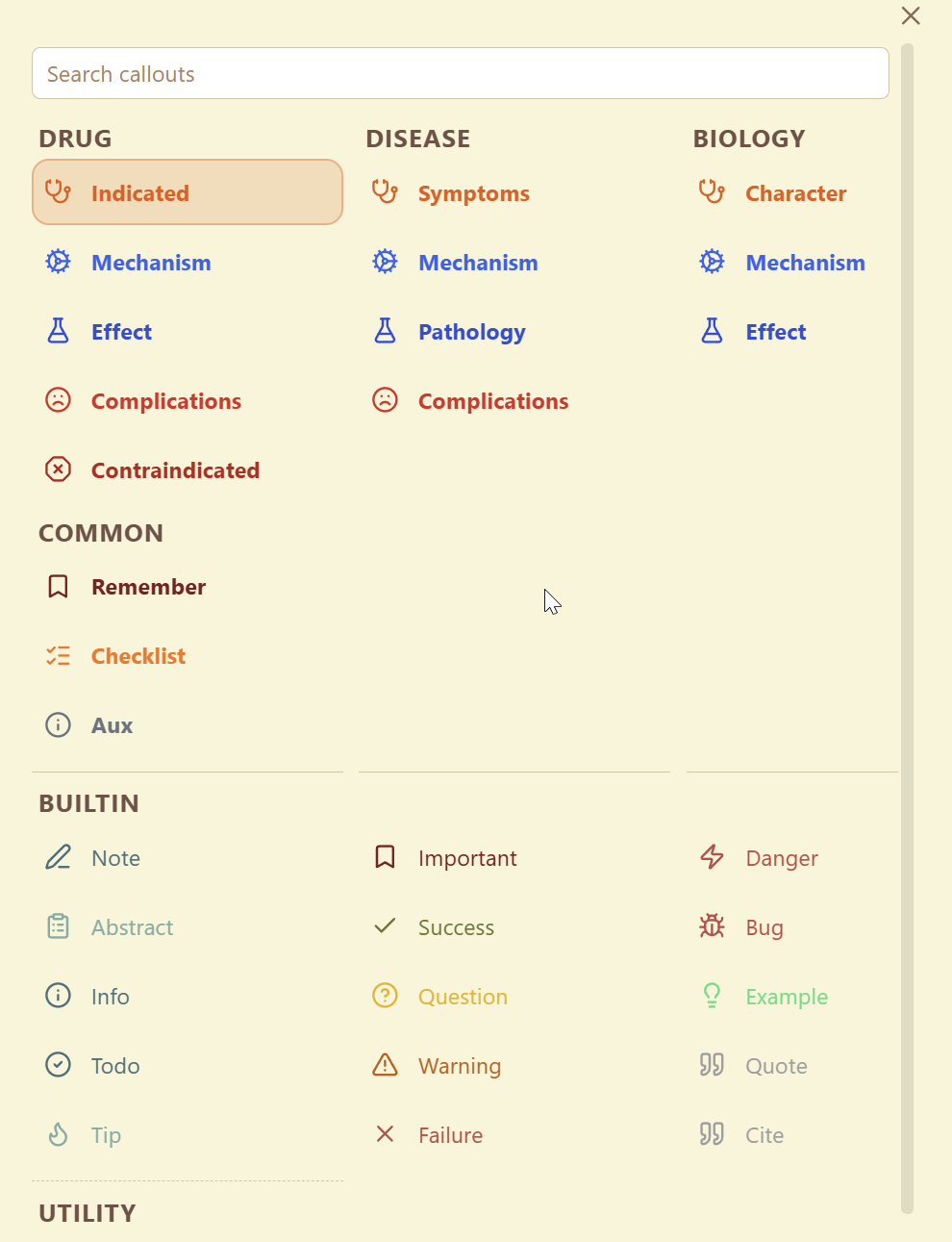Viewport: 952px width, 1242px height.
Task: Select the flame icon beside Tip
Action: 58,1134
